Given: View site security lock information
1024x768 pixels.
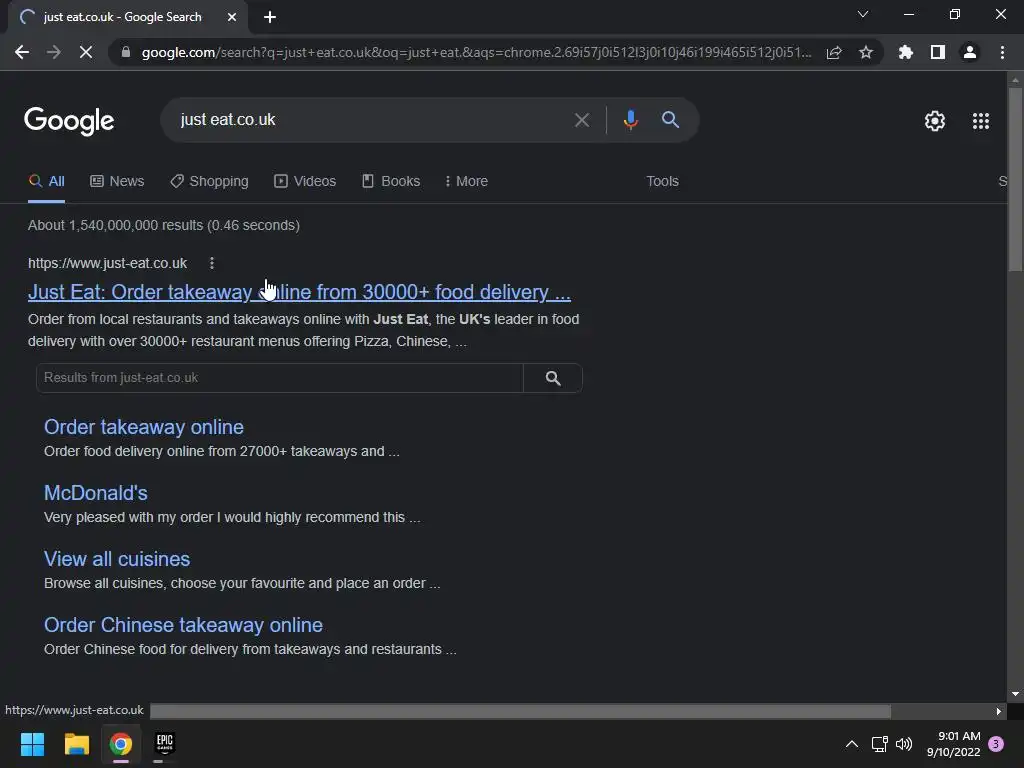Looking at the screenshot, I should pos(126,52).
